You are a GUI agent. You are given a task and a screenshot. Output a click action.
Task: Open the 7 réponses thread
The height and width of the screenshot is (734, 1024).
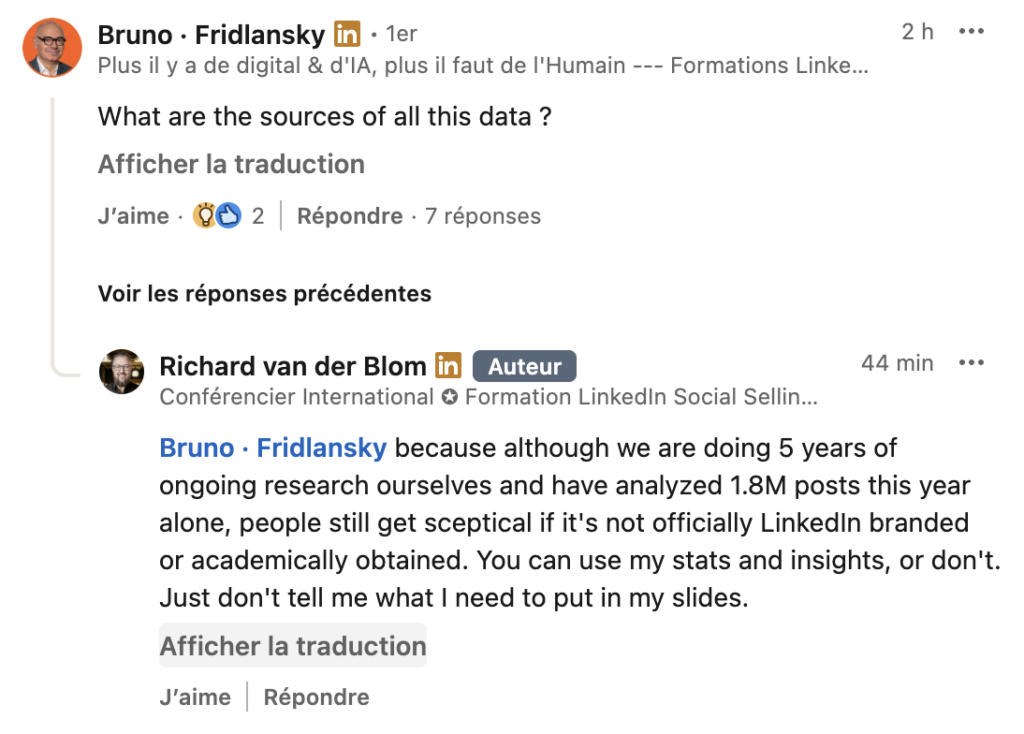point(483,215)
